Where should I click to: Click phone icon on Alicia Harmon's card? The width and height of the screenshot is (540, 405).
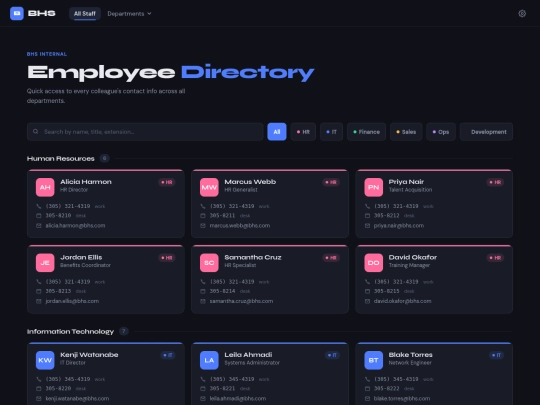pyautogui.click(x=39, y=206)
